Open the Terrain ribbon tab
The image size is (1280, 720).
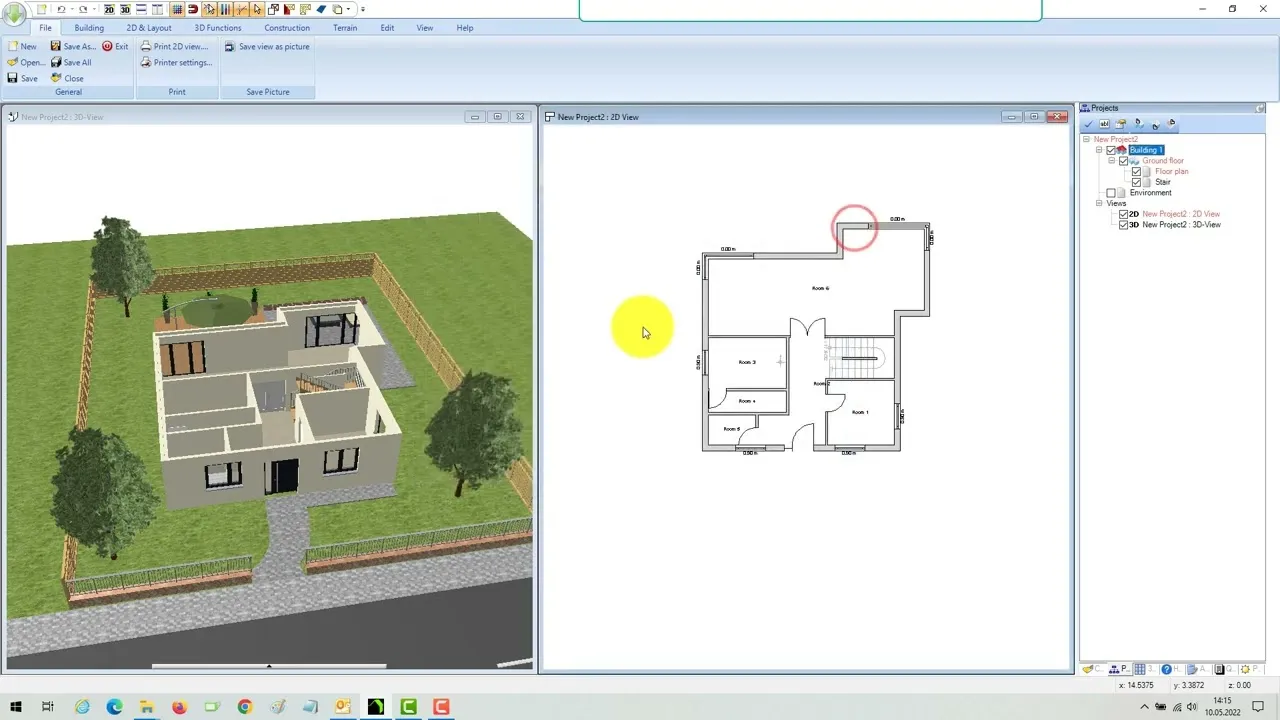(345, 28)
